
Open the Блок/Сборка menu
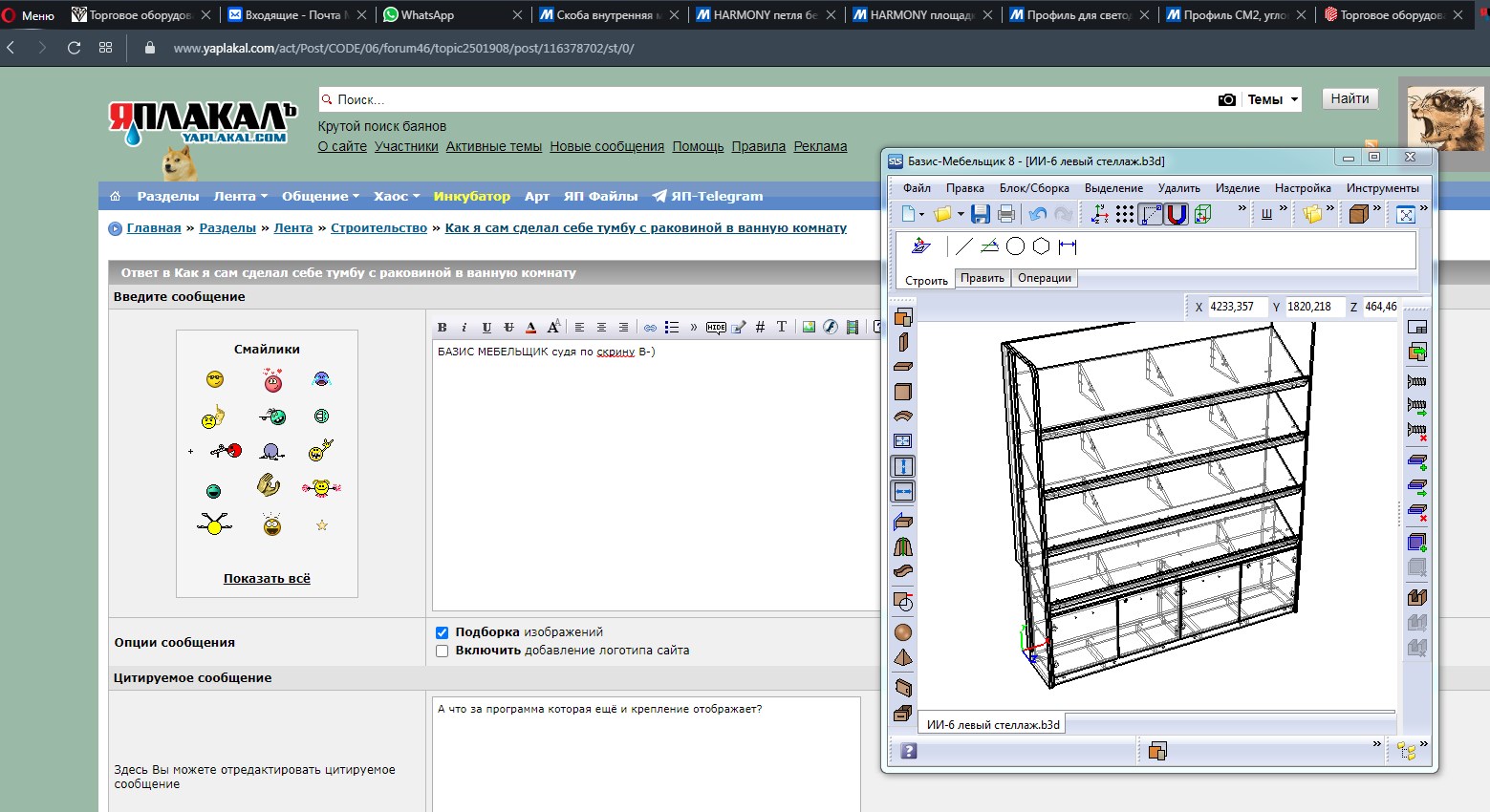click(x=1034, y=188)
